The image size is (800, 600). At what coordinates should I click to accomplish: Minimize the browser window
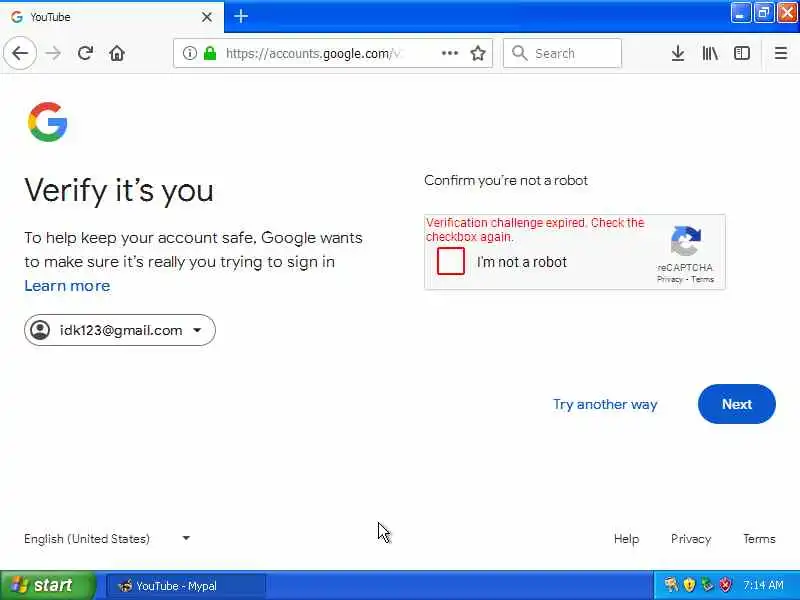click(x=740, y=13)
